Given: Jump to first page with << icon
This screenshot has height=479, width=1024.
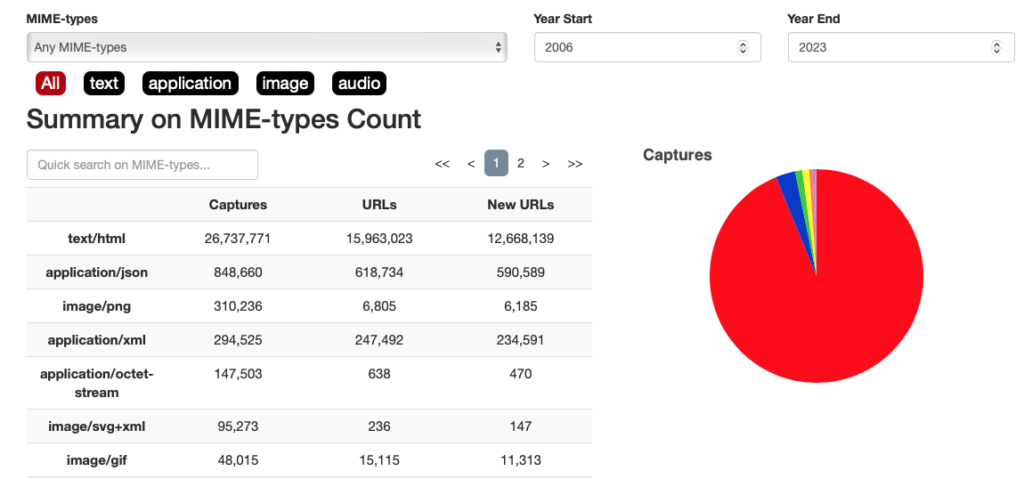Looking at the screenshot, I should click(x=442, y=164).
